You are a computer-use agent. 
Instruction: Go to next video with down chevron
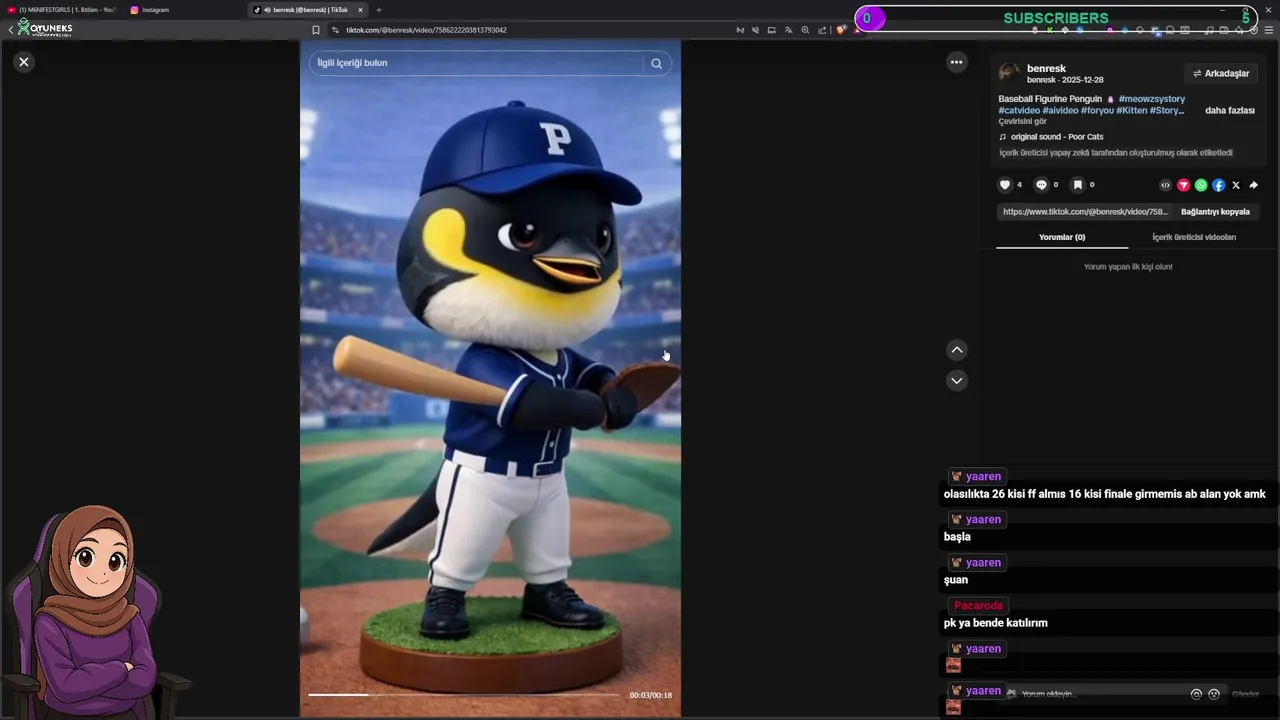pos(957,380)
